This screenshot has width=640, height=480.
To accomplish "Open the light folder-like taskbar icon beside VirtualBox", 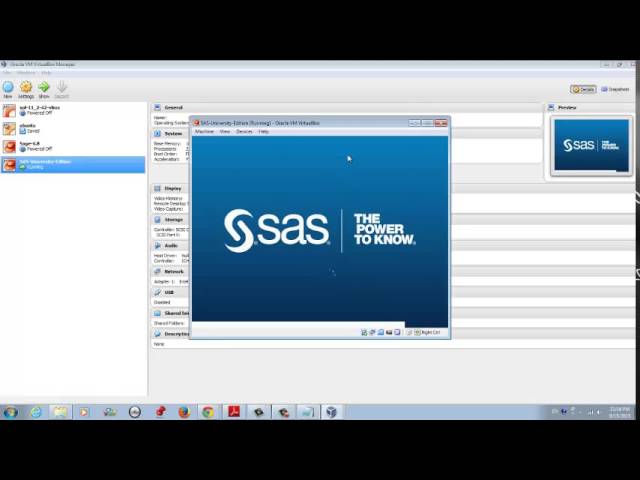I will pyautogui.click(x=307, y=412).
